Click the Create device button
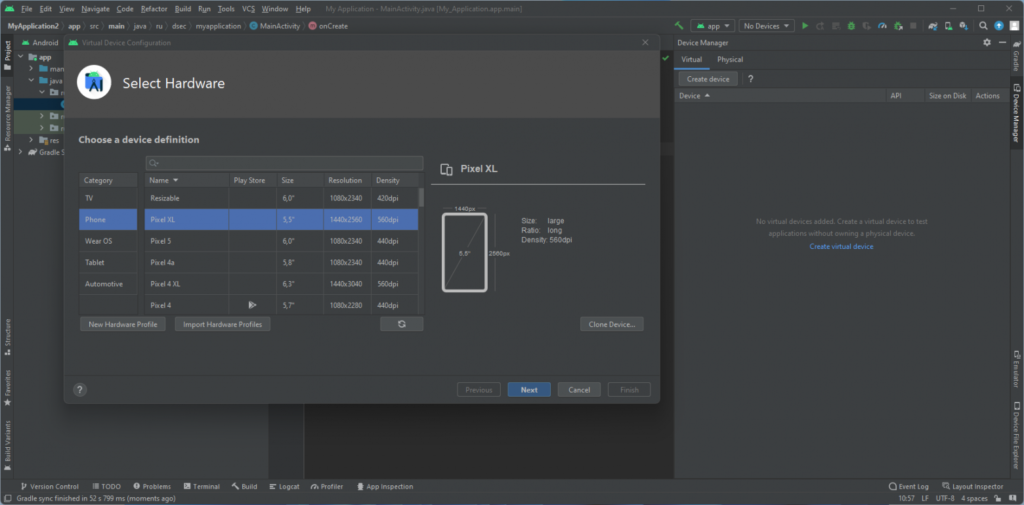 tap(708, 79)
